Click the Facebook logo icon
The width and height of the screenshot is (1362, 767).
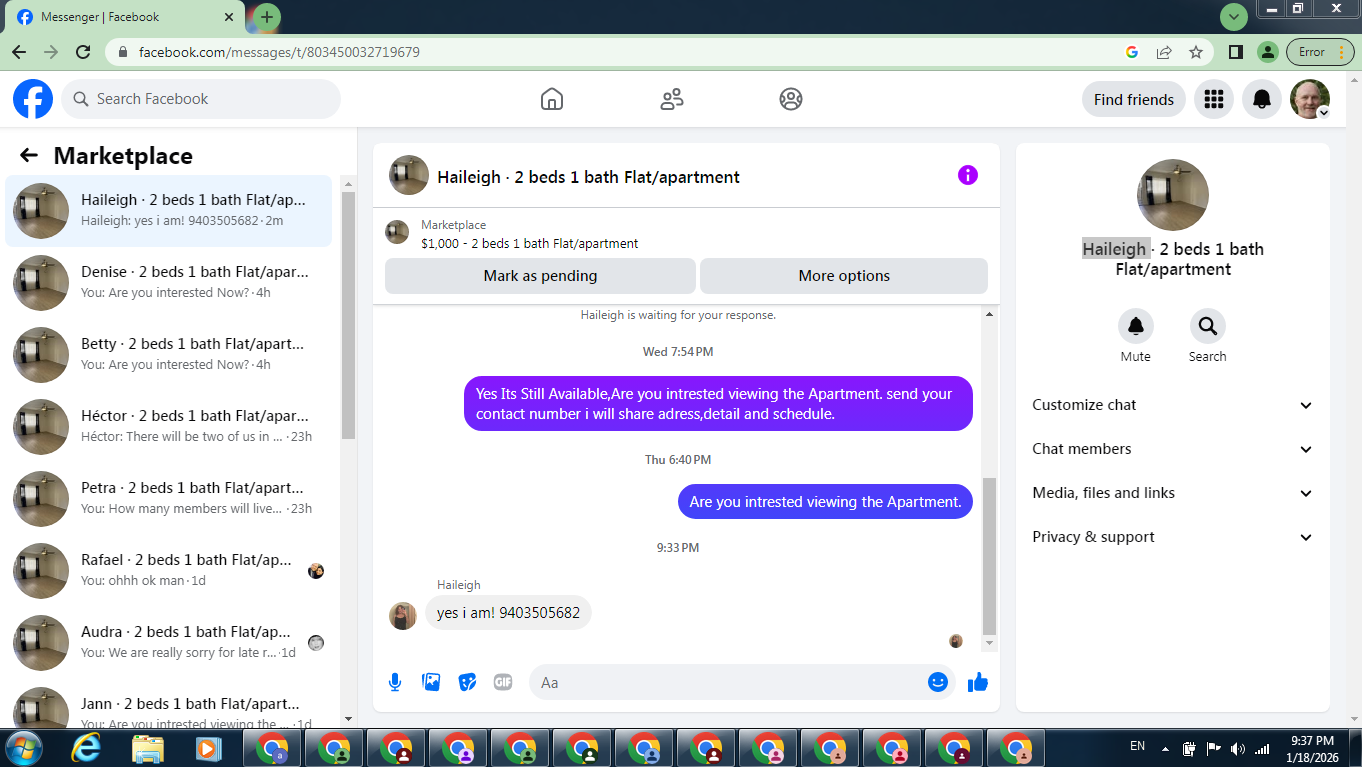(33, 99)
